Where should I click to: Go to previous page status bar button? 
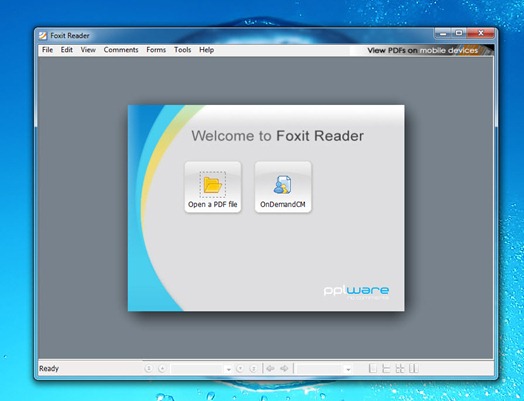click(x=162, y=368)
